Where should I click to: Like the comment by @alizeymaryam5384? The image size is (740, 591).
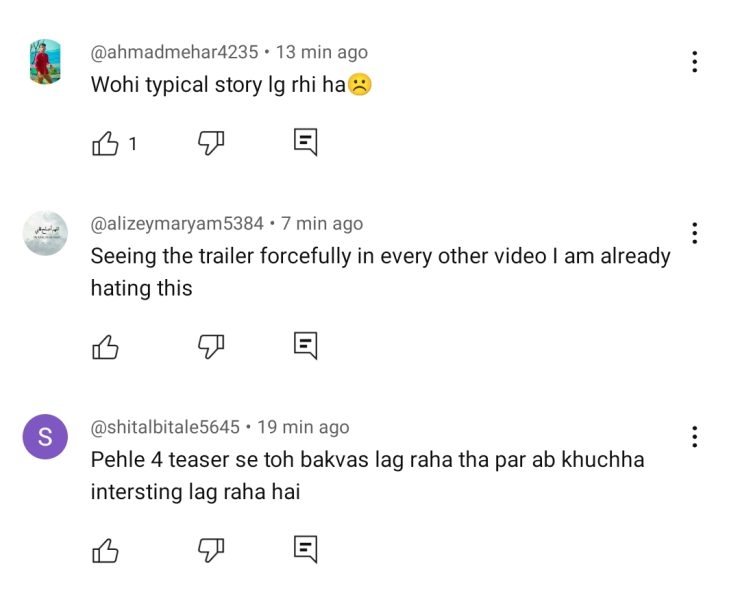[x=105, y=347]
